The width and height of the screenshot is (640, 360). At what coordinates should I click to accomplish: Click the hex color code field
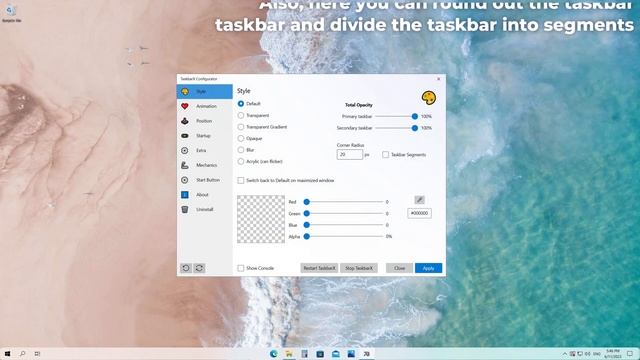click(x=419, y=213)
